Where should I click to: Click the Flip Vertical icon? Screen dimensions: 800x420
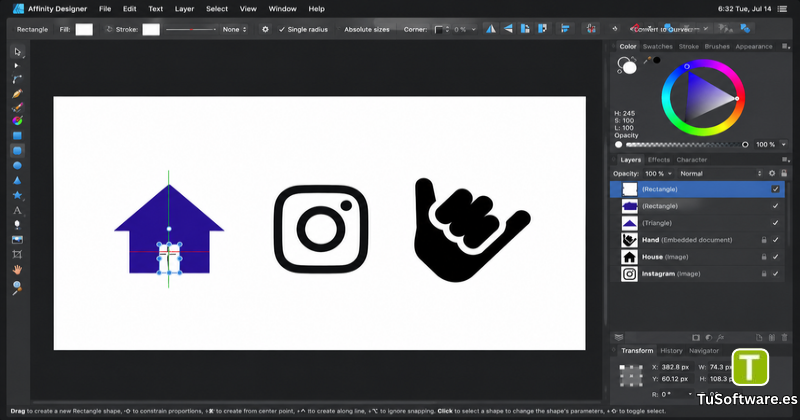[x=508, y=29]
